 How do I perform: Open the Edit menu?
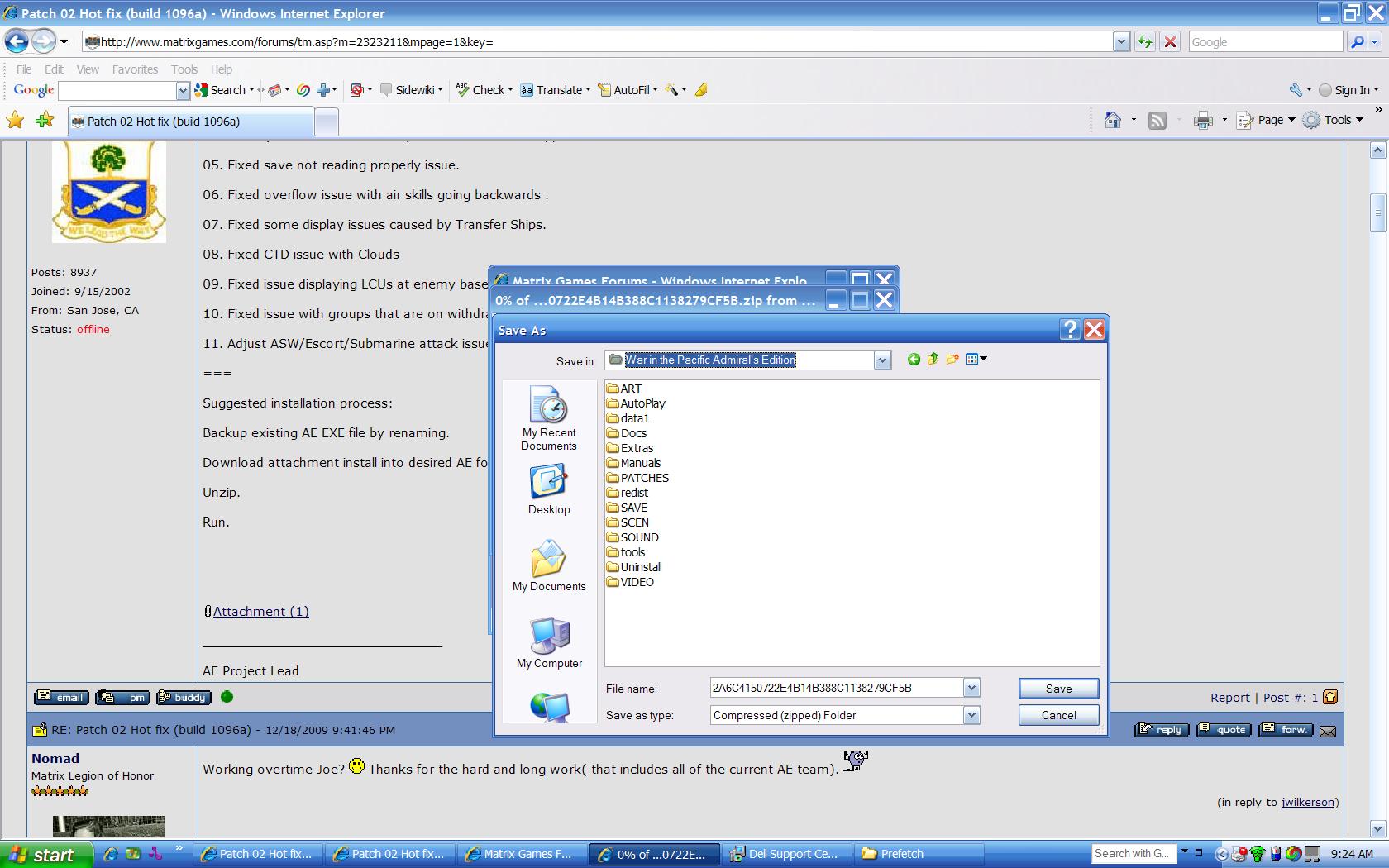point(54,69)
